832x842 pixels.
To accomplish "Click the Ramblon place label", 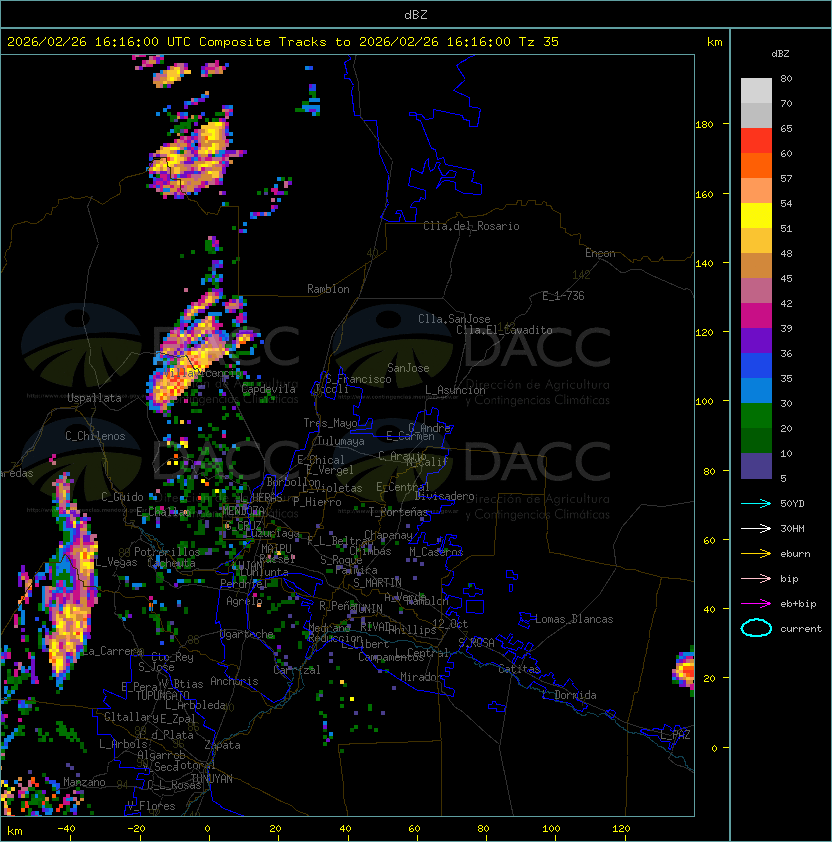I will click(x=328, y=289).
